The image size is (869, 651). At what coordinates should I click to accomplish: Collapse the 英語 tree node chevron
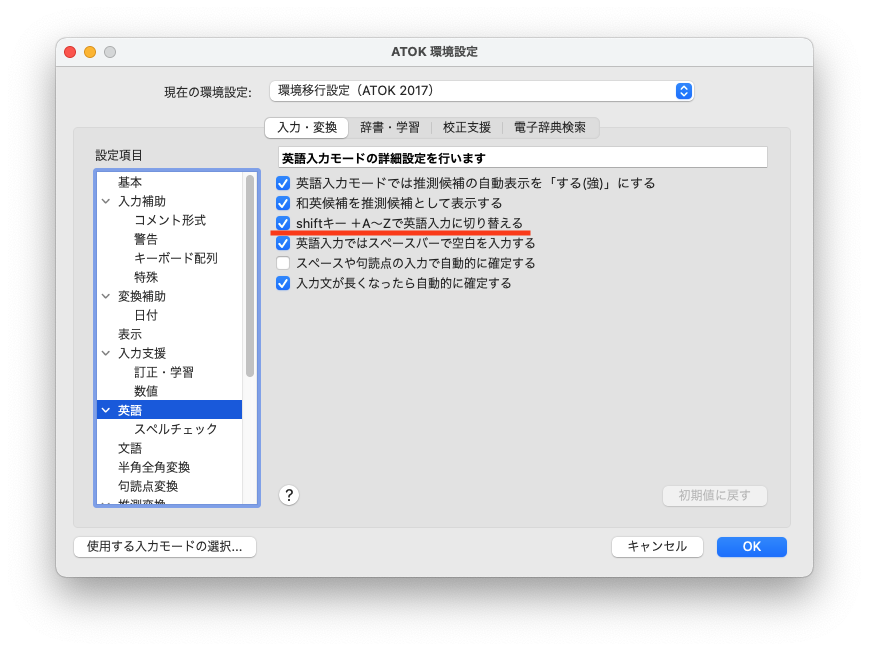(106, 410)
